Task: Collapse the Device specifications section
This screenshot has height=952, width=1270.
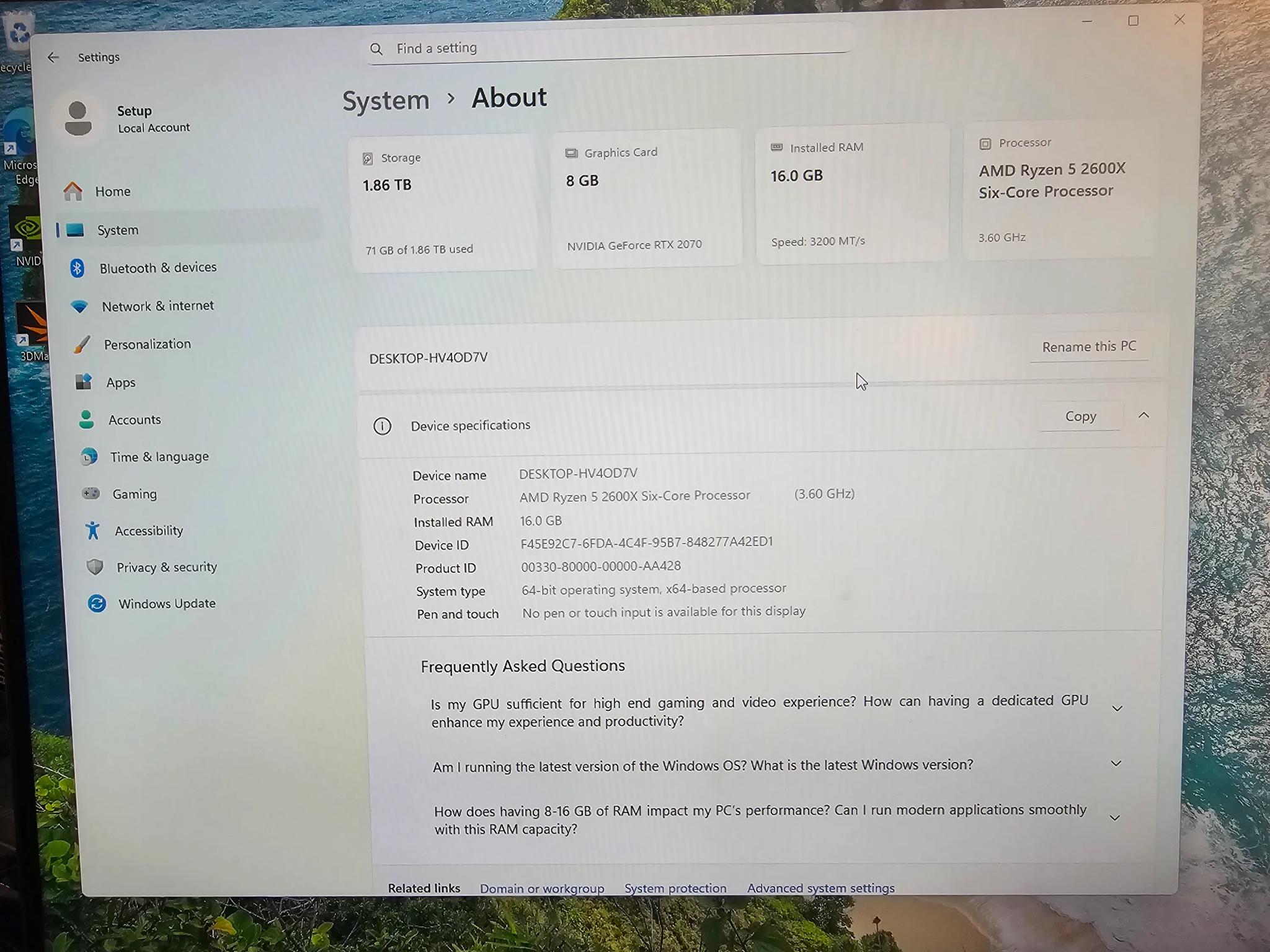Action: point(1144,415)
